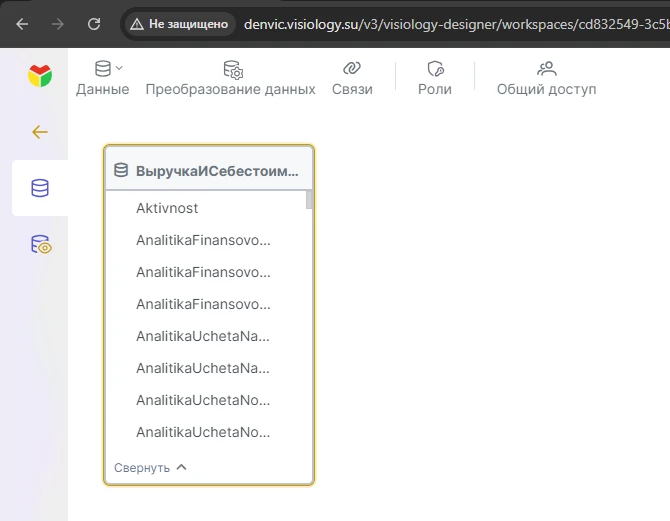
Task: Open the Связи links tool
Action: pyautogui.click(x=351, y=78)
